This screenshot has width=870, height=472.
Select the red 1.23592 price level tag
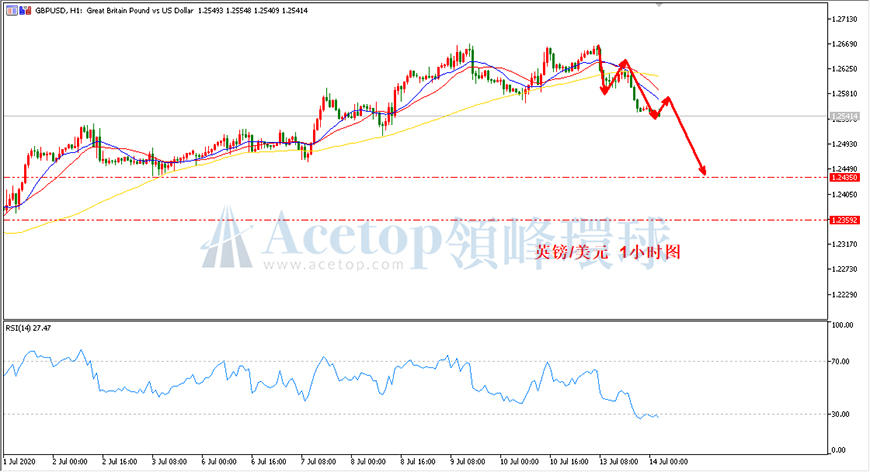844,220
